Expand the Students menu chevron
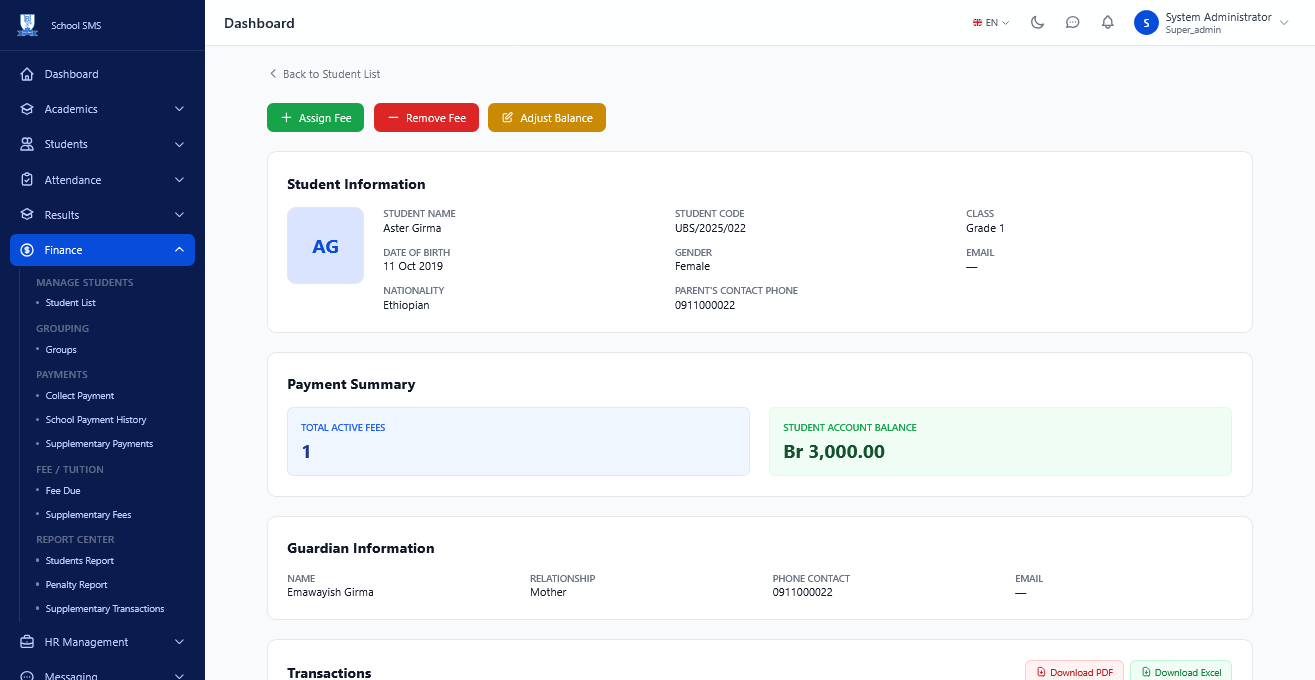The height and width of the screenshot is (680, 1315). click(x=179, y=144)
